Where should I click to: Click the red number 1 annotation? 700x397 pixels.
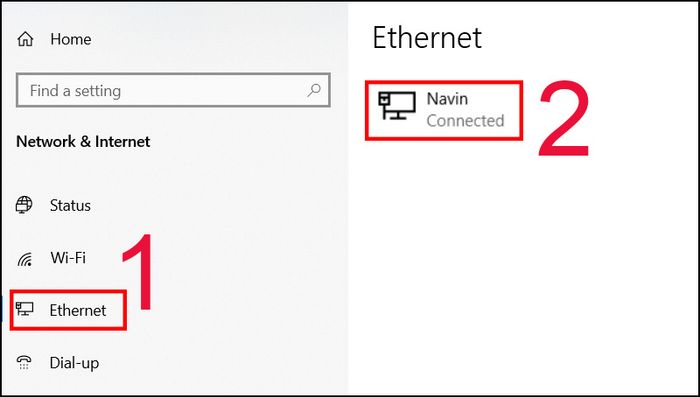coord(139,272)
